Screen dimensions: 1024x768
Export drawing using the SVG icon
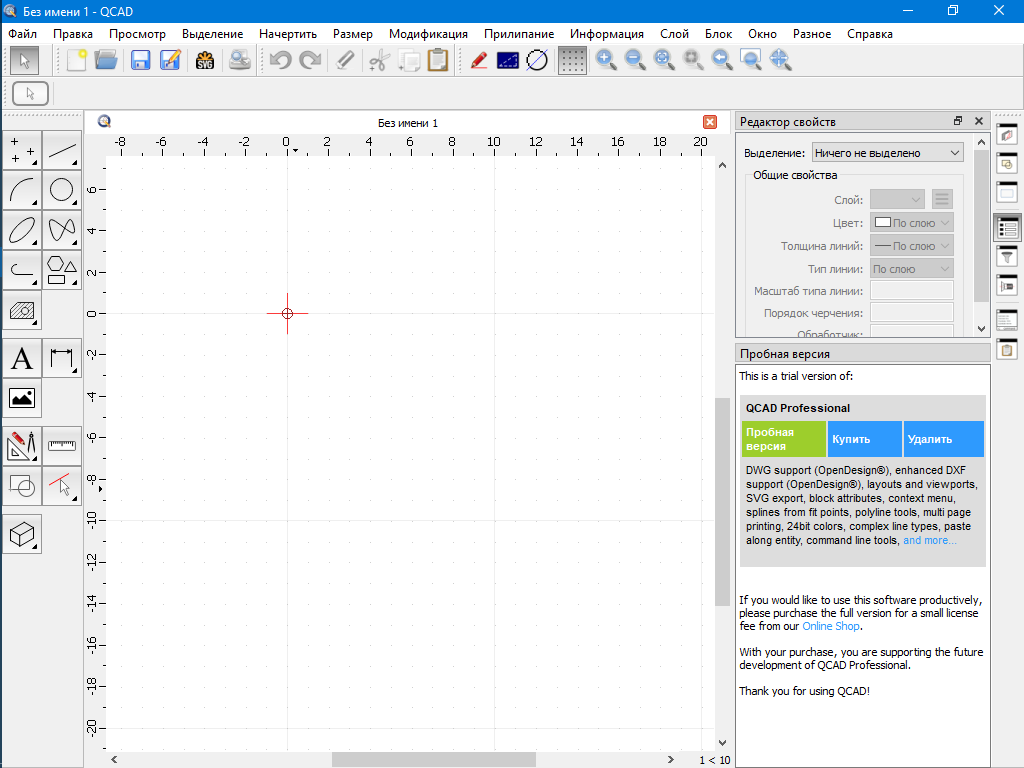[x=205, y=60]
